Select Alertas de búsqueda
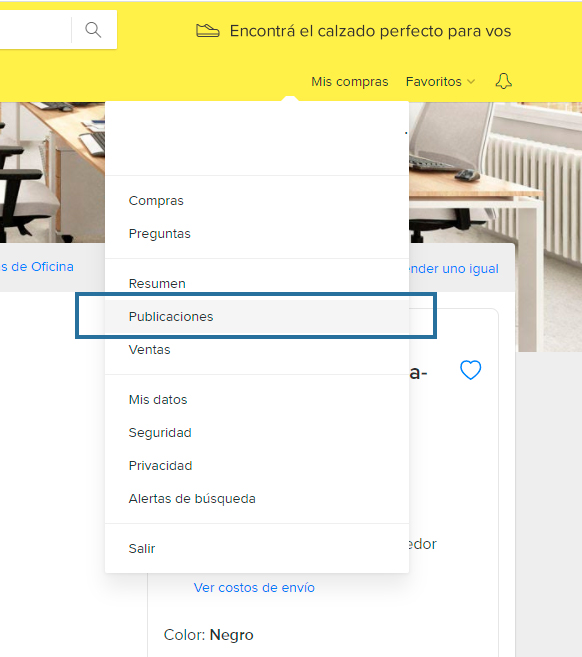 click(x=257, y=499)
